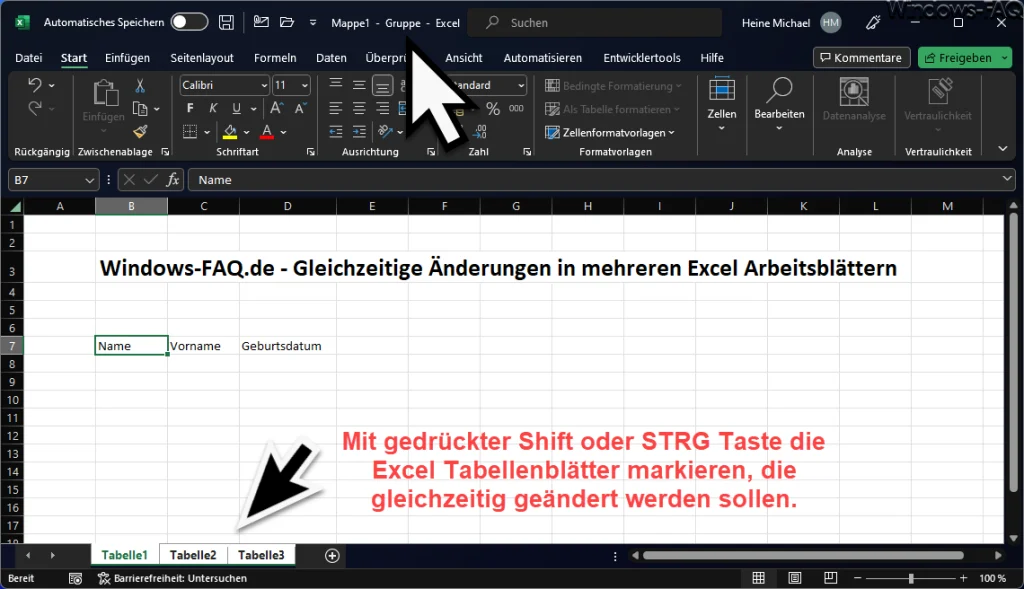1024x589 pixels.
Task: Switch to Page Layout view in status bar
Action: [x=795, y=578]
